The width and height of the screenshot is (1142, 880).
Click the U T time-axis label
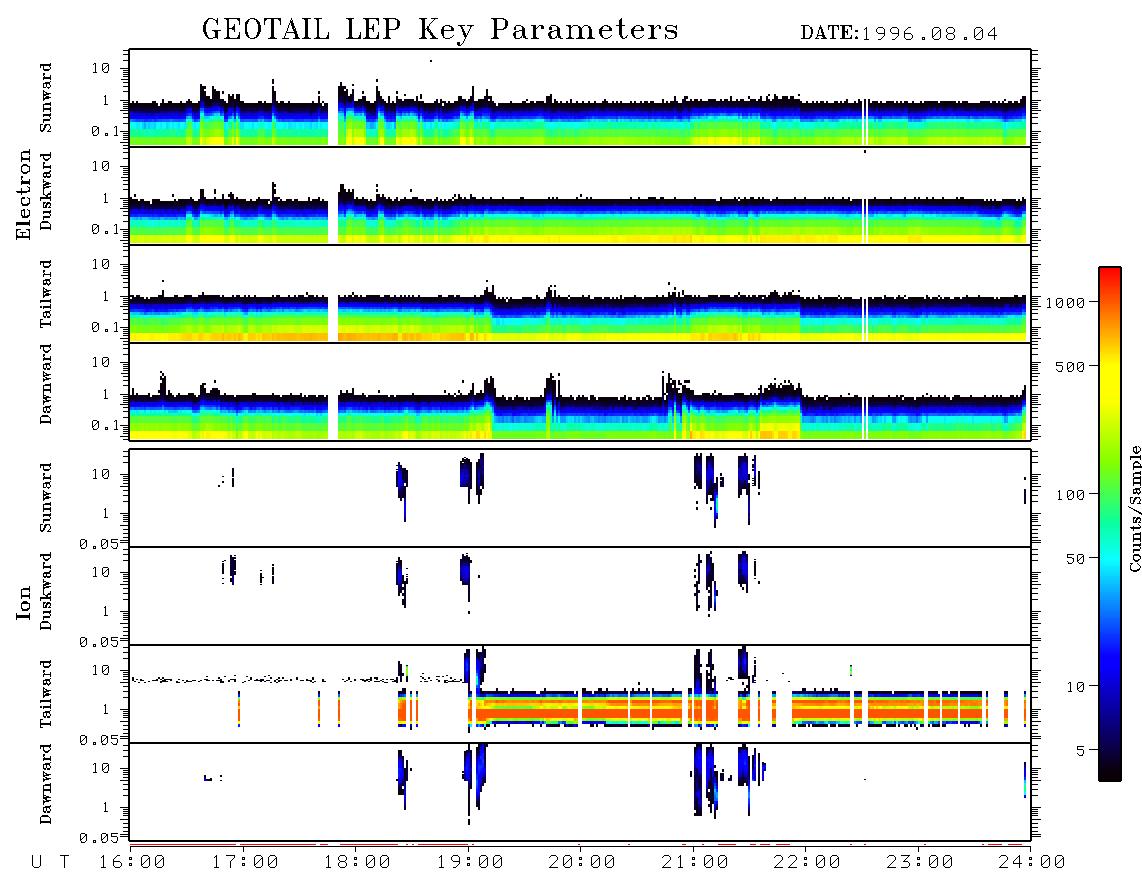[50, 862]
